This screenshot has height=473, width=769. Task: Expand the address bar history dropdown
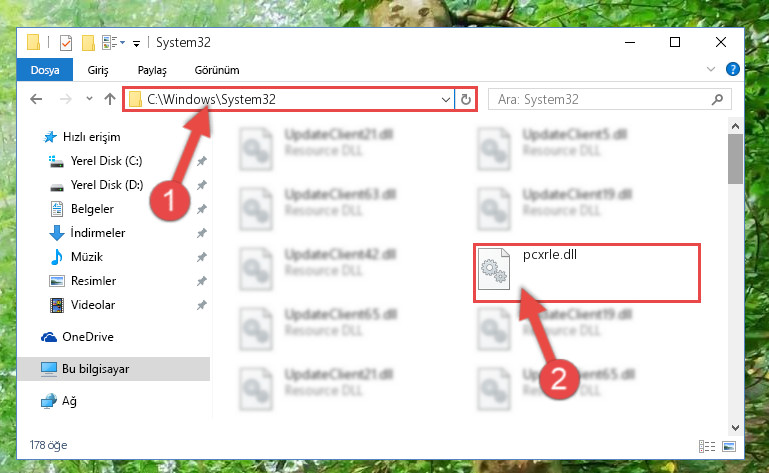click(x=445, y=100)
